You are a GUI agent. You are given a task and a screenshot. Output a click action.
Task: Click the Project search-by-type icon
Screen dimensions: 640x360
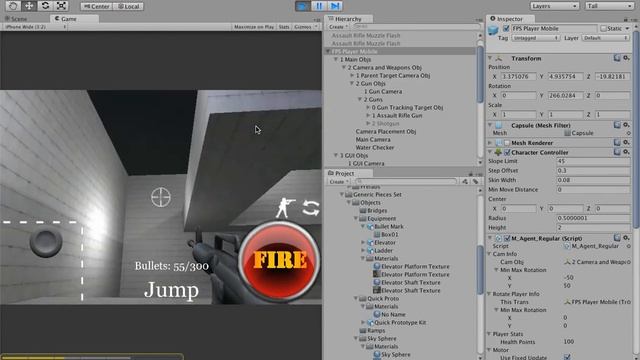click(x=465, y=182)
